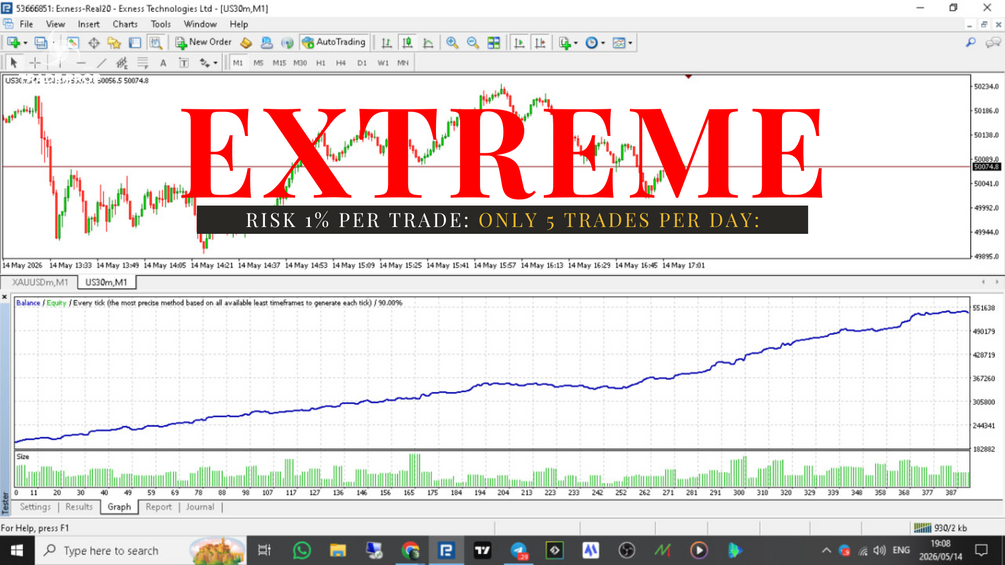The image size is (1005, 565).
Task: Open WhatsApp from the taskbar
Action: pos(301,551)
